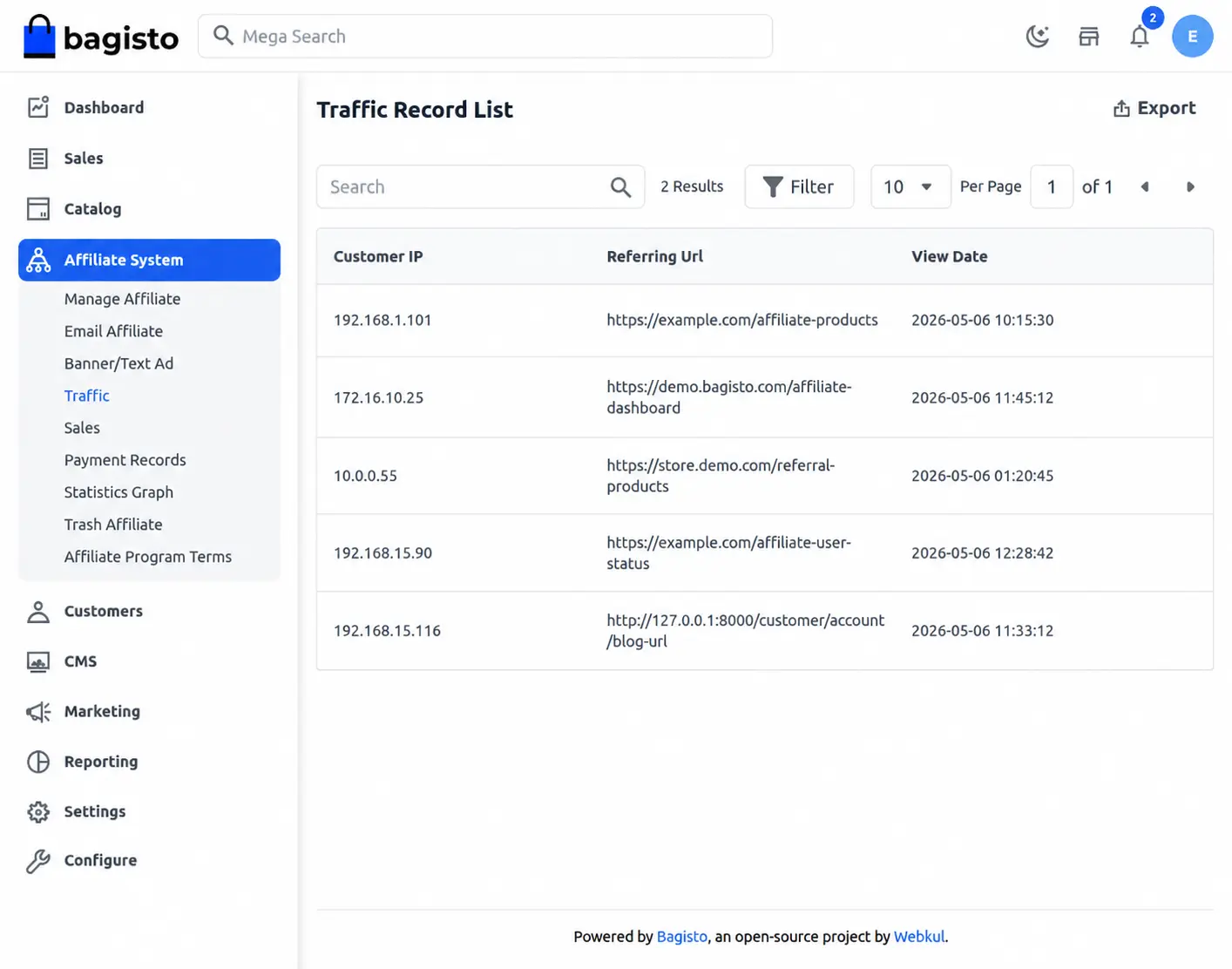Open Statistics Graph submenu item
The height and width of the screenshot is (969, 1232).
coord(118,492)
